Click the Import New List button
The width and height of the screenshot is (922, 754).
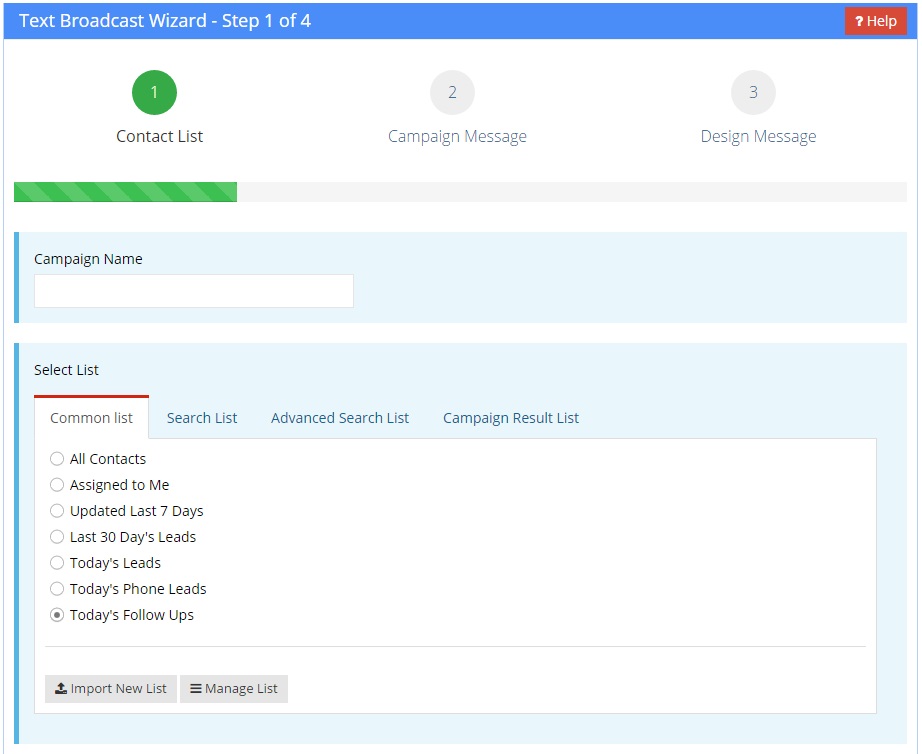tap(110, 688)
